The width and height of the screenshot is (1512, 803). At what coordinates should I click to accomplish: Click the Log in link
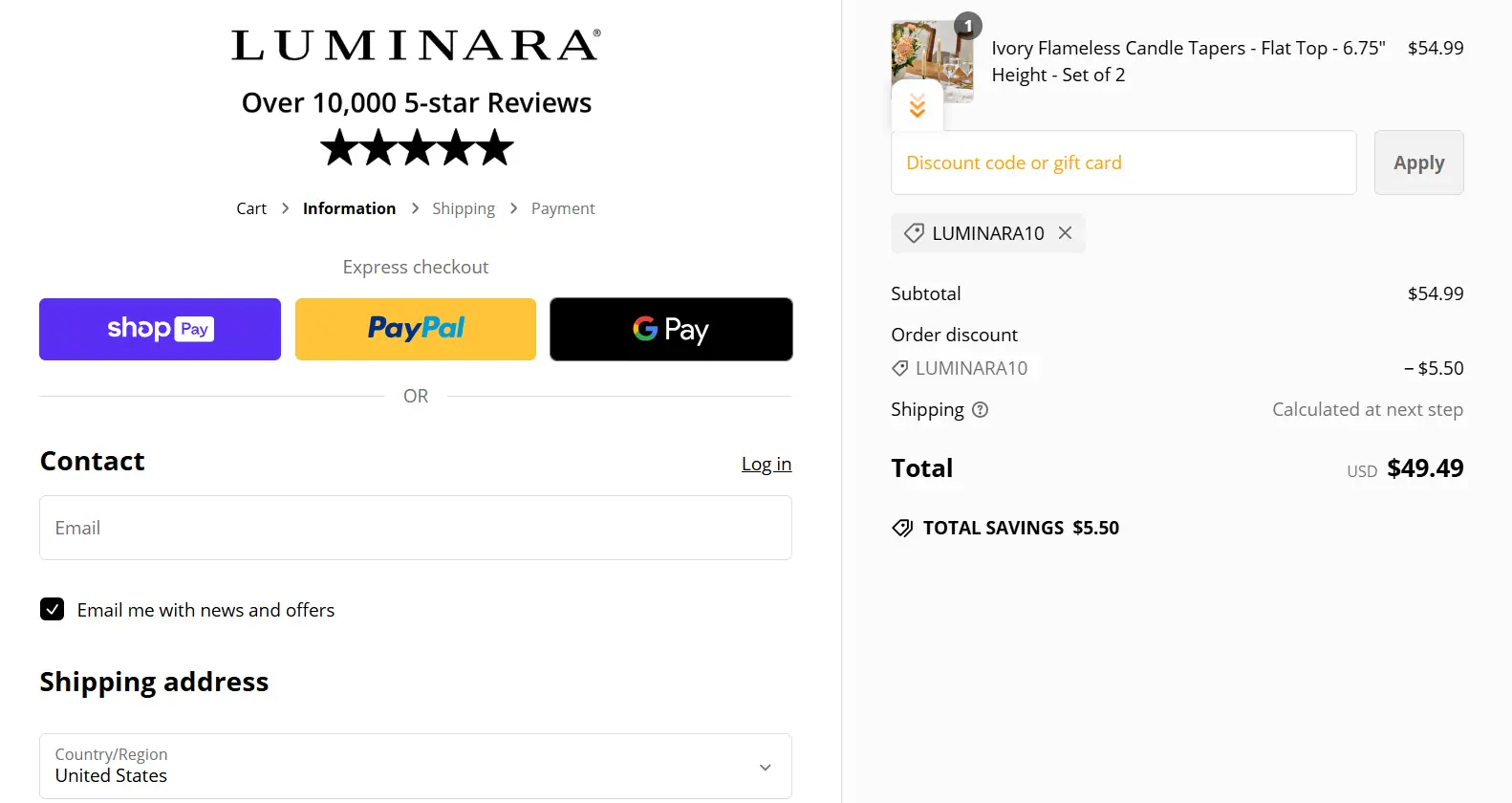click(x=767, y=464)
